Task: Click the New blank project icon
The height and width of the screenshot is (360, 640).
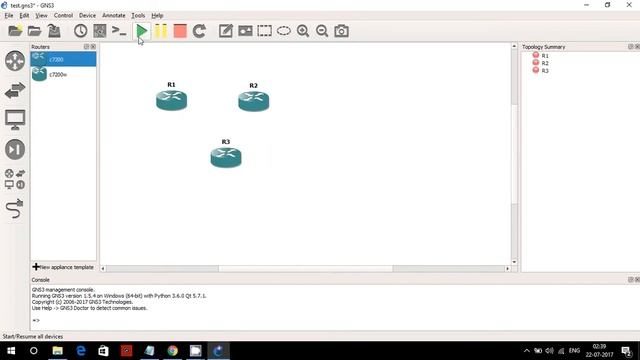Action: pos(15,31)
